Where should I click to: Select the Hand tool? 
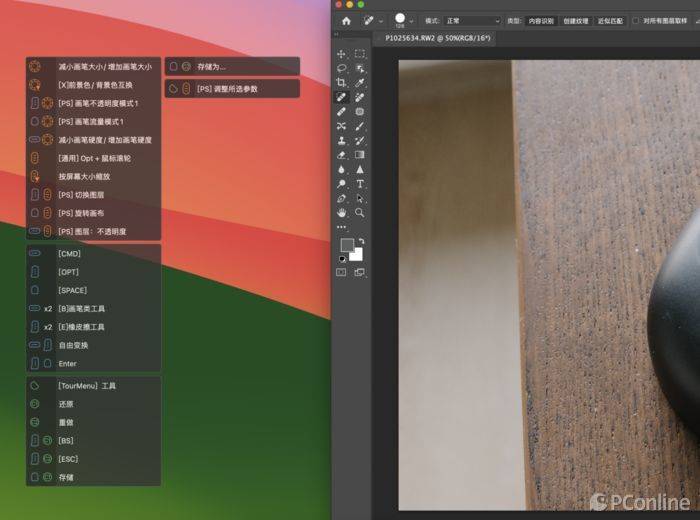[342, 213]
